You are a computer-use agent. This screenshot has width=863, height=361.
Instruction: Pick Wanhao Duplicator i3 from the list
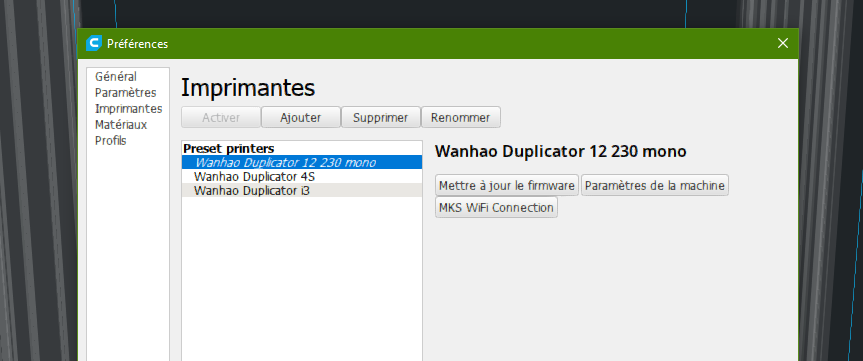tap(302, 190)
